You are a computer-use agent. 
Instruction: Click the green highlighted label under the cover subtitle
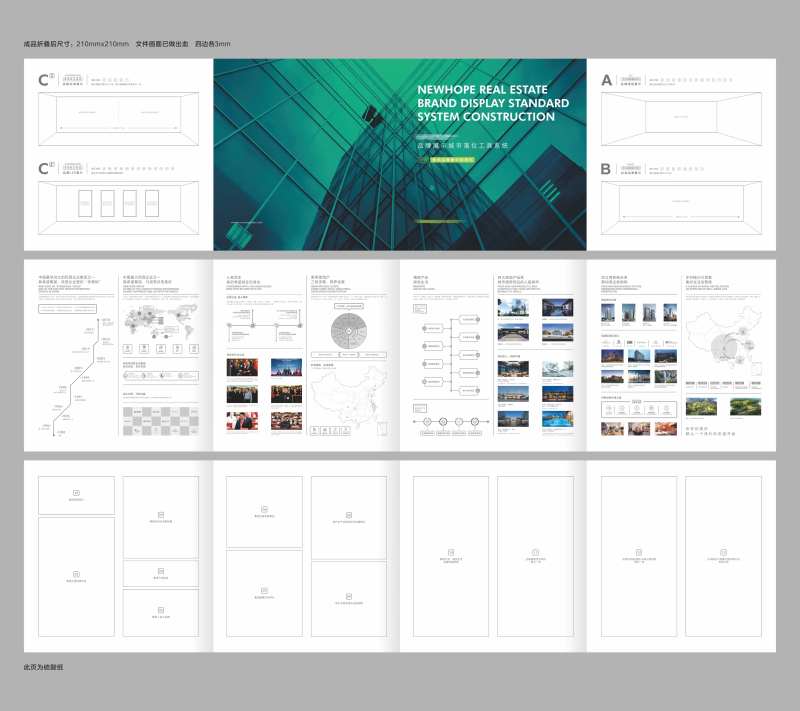click(x=453, y=160)
